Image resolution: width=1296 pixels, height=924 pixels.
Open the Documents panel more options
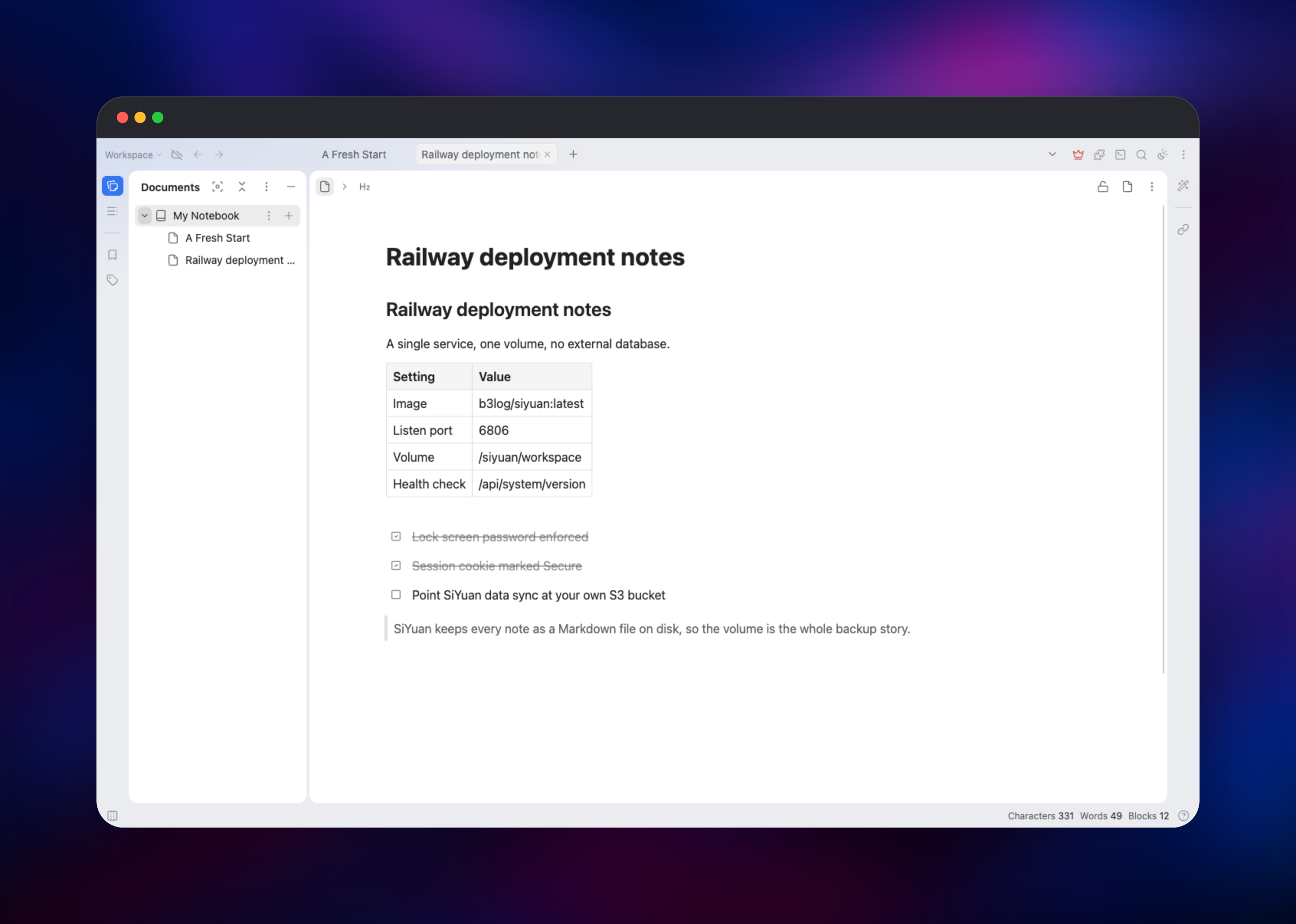tap(266, 187)
